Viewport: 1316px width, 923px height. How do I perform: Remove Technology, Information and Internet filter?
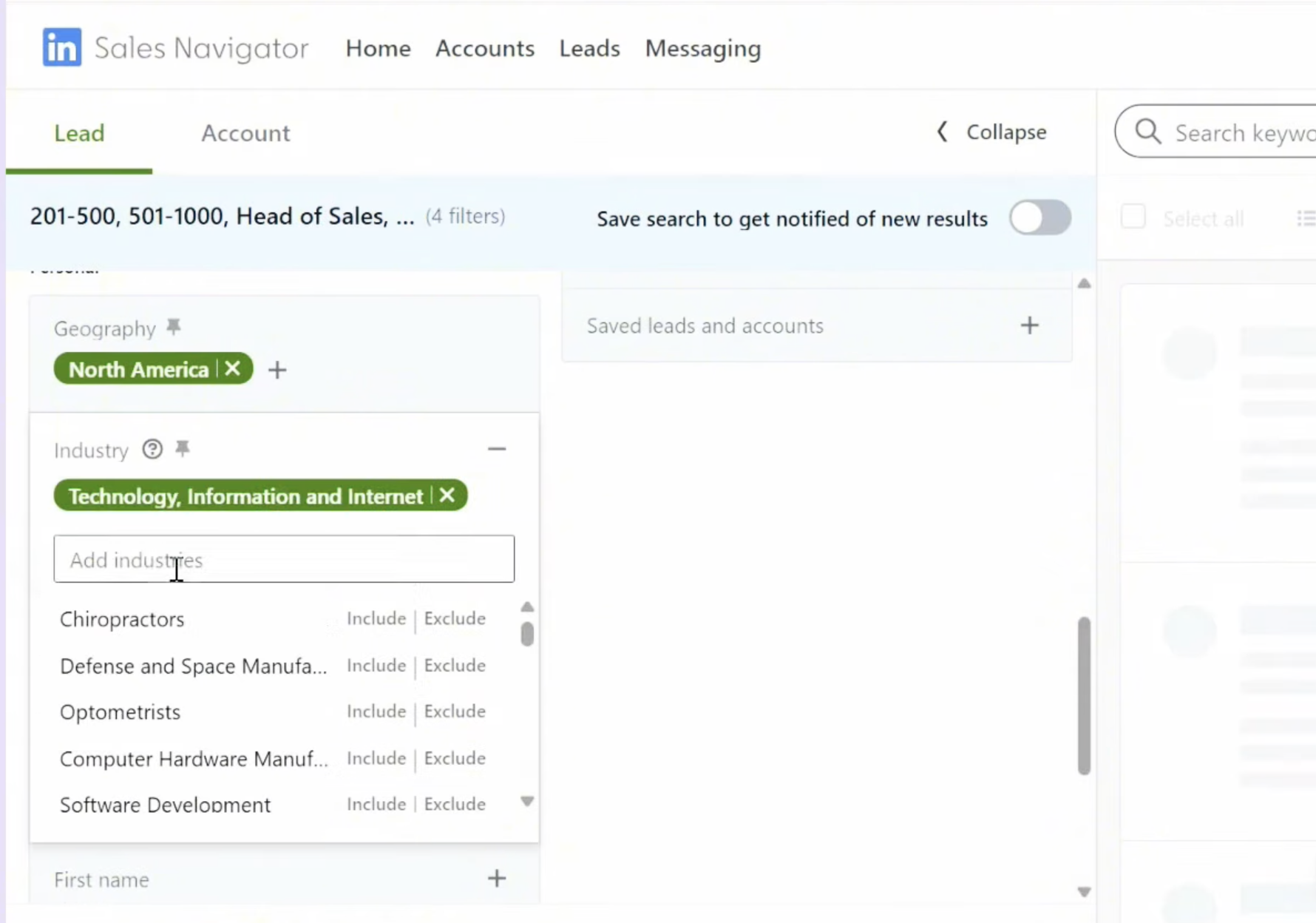click(447, 496)
